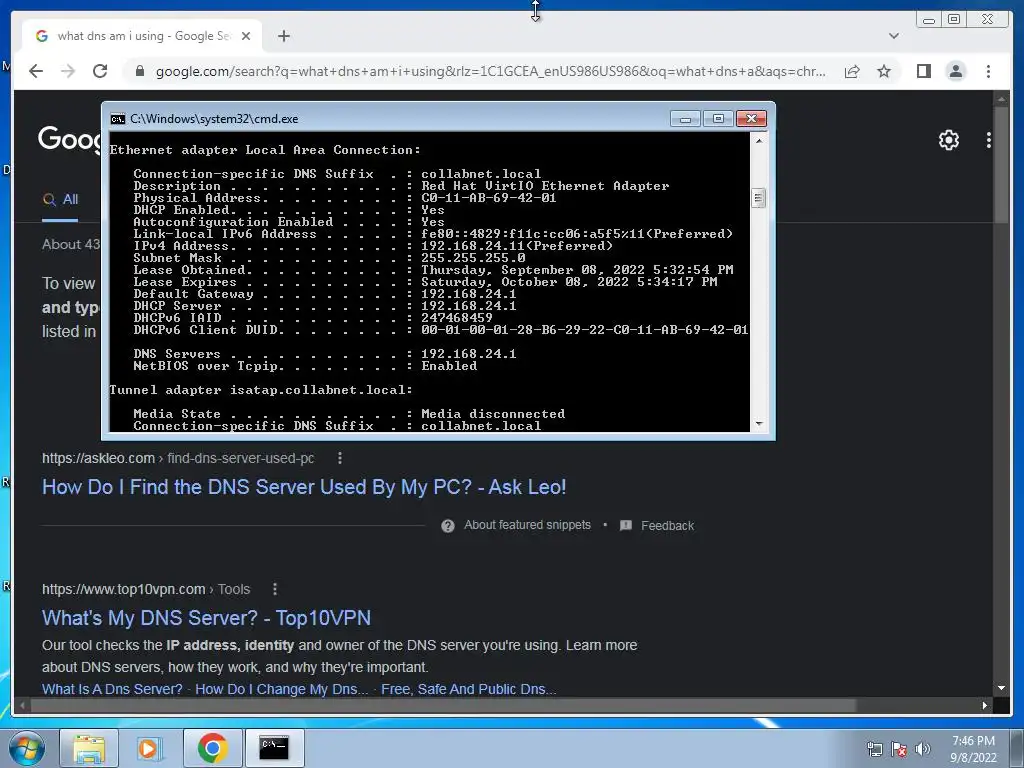Click Chrome page scrollbar down arrow

pyautogui.click(x=1001, y=688)
